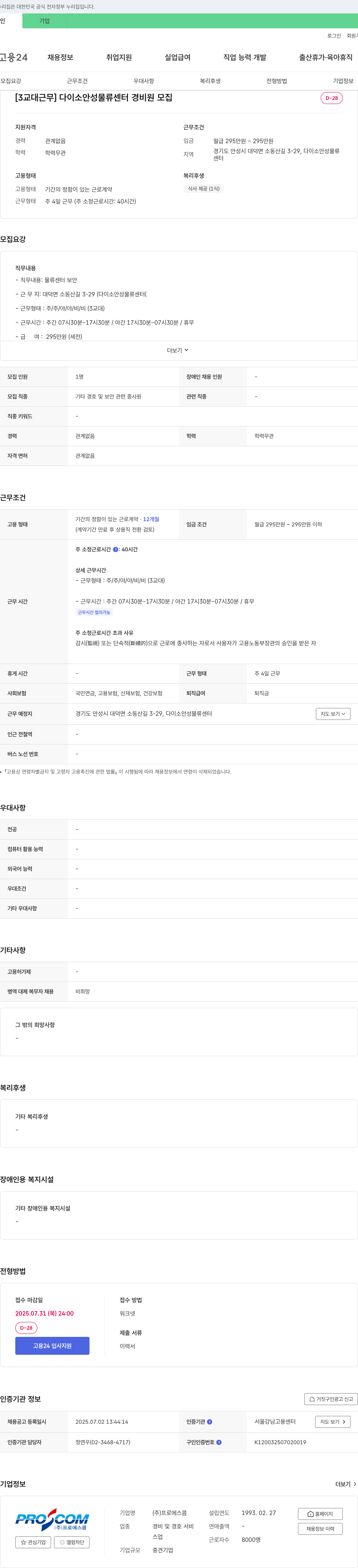Open 더보기 next to 기업정보

(346, 1484)
